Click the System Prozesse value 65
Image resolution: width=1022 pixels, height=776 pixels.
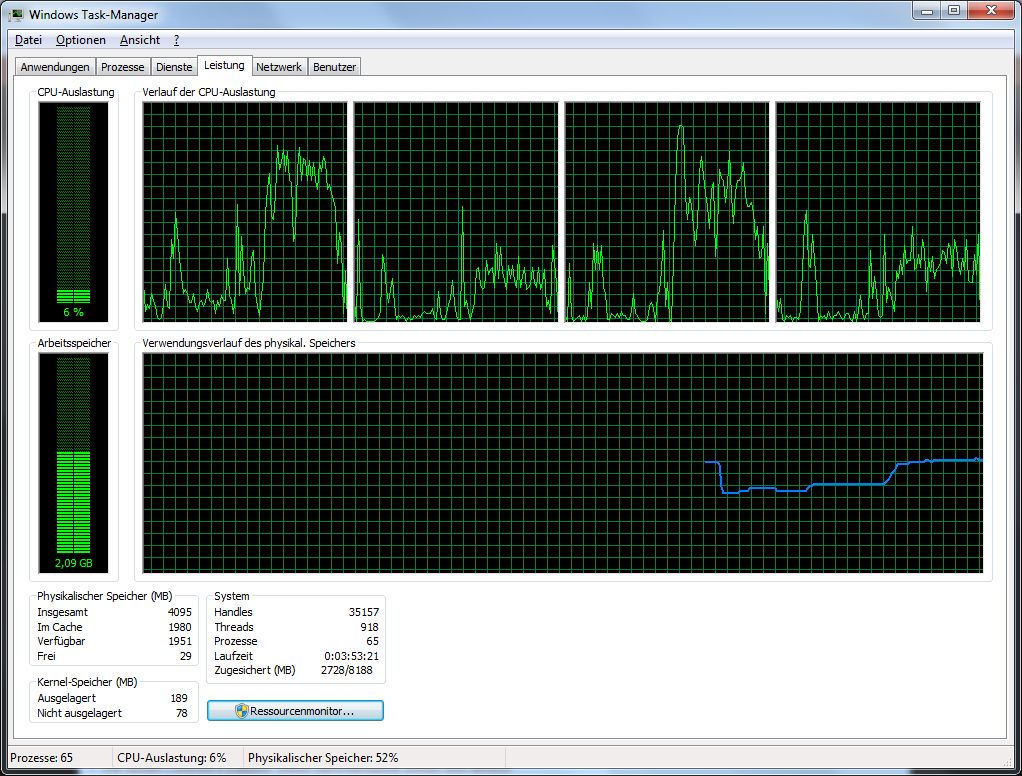coord(373,641)
